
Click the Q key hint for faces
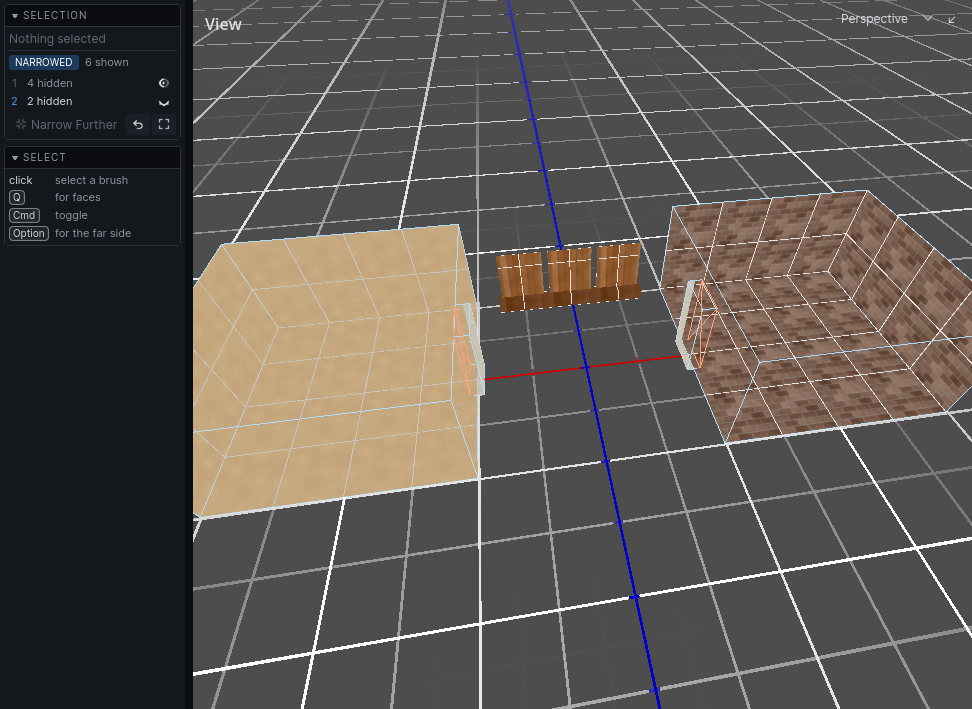17,197
